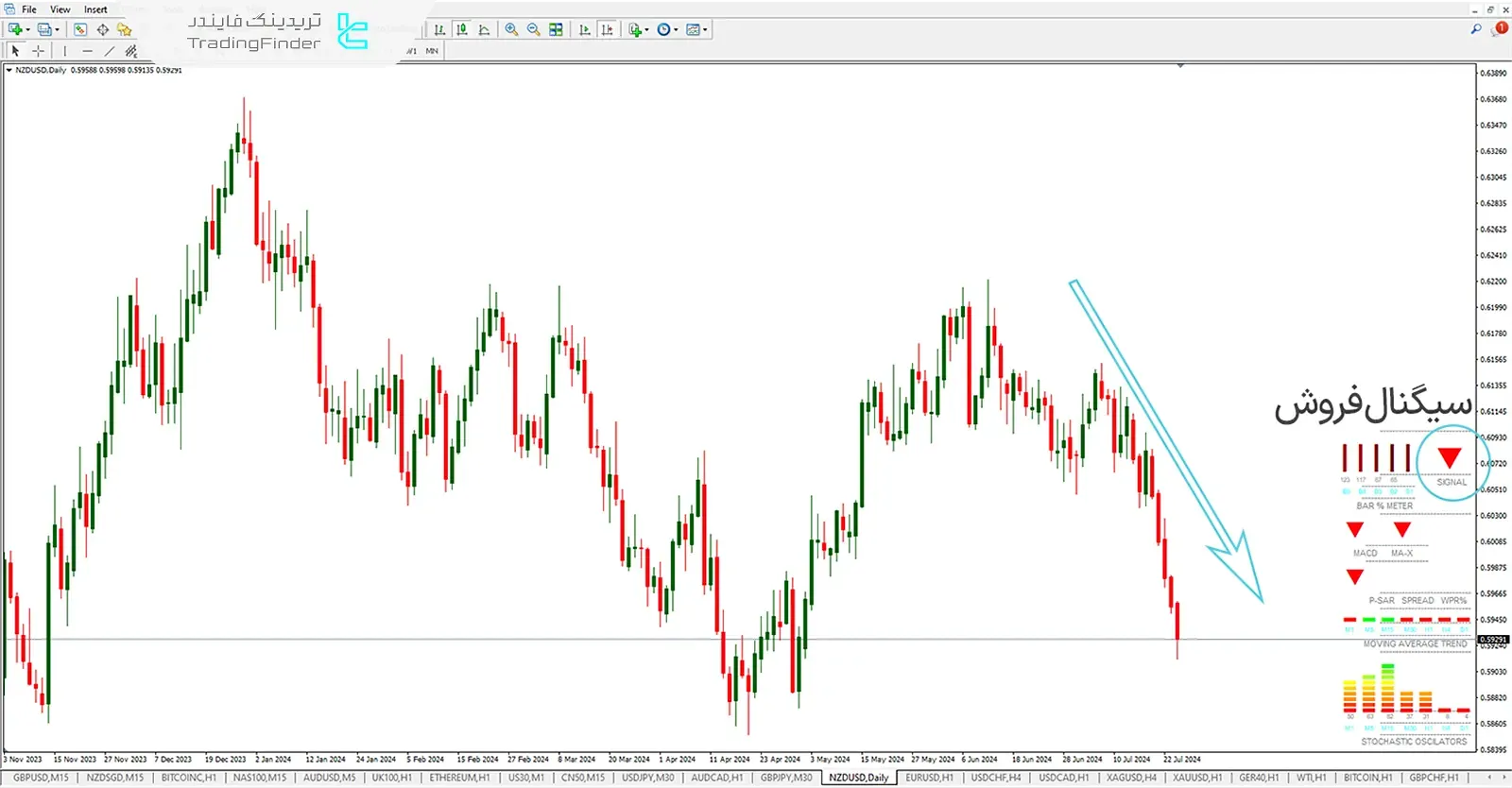Viewport: 1512px width, 788px height.
Task: Select the arrow cursor tool
Action: pyautogui.click(x=15, y=51)
